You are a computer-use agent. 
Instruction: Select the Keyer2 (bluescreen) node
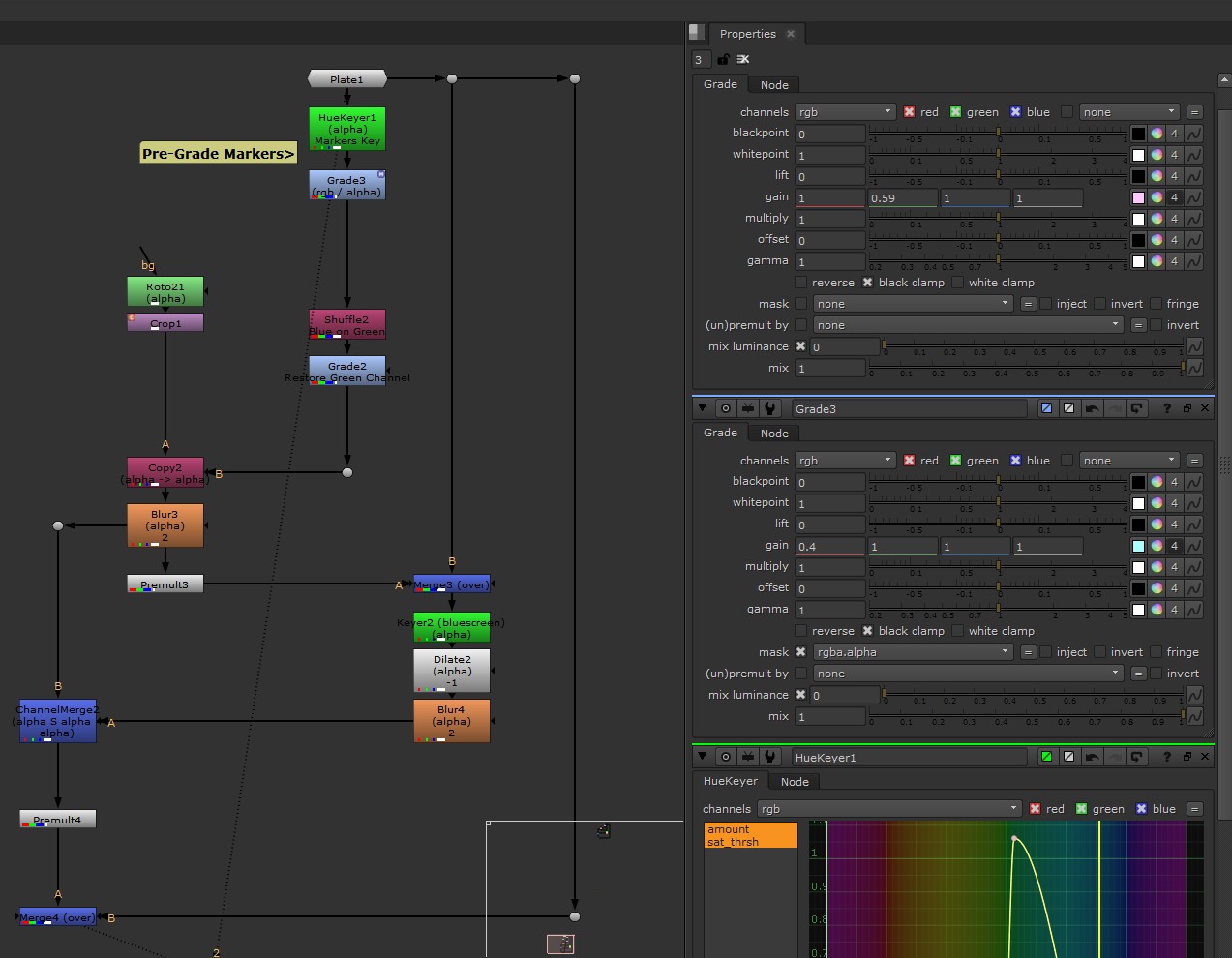(451, 628)
